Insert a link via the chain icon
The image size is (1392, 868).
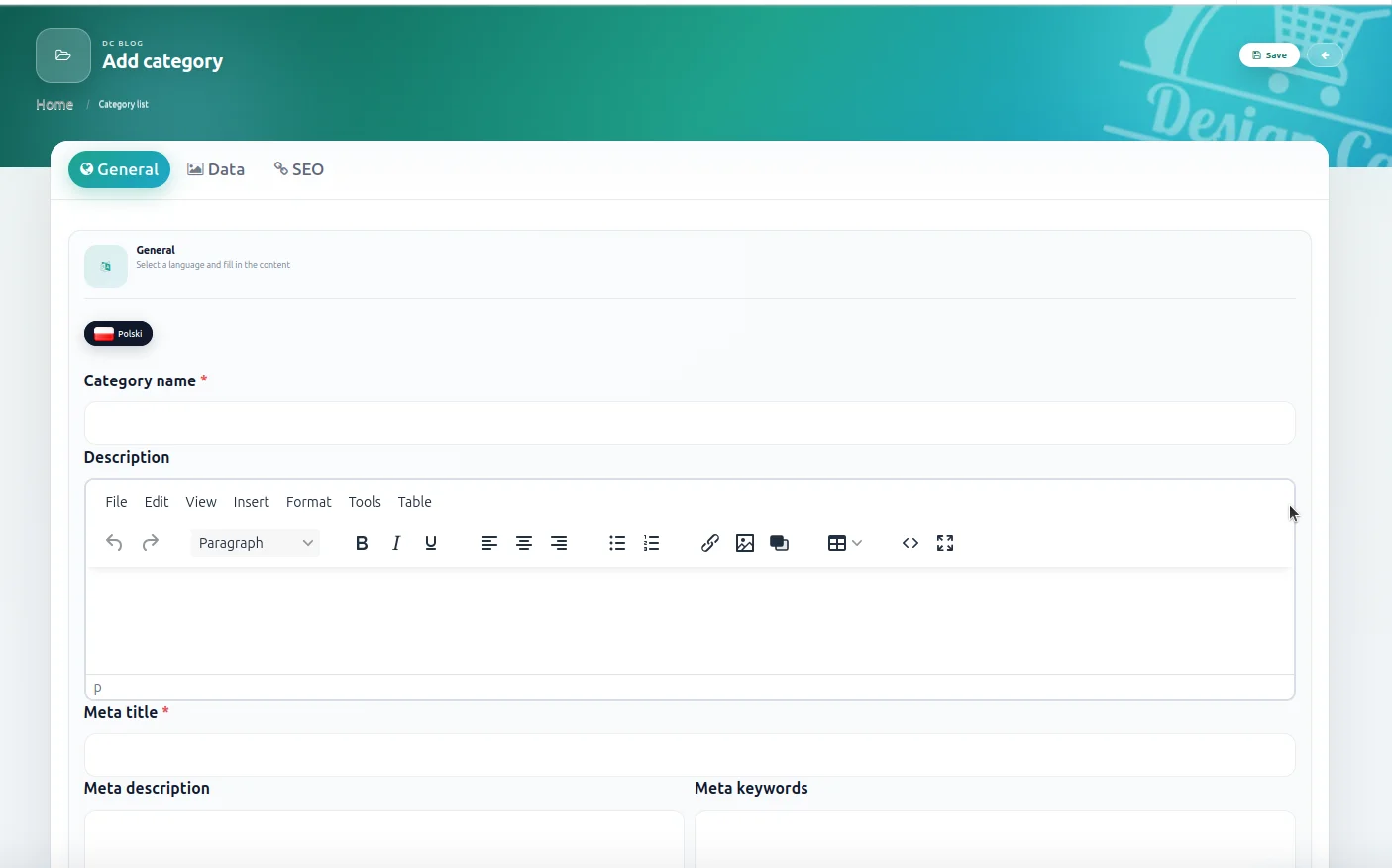click(x=710, y=543)
